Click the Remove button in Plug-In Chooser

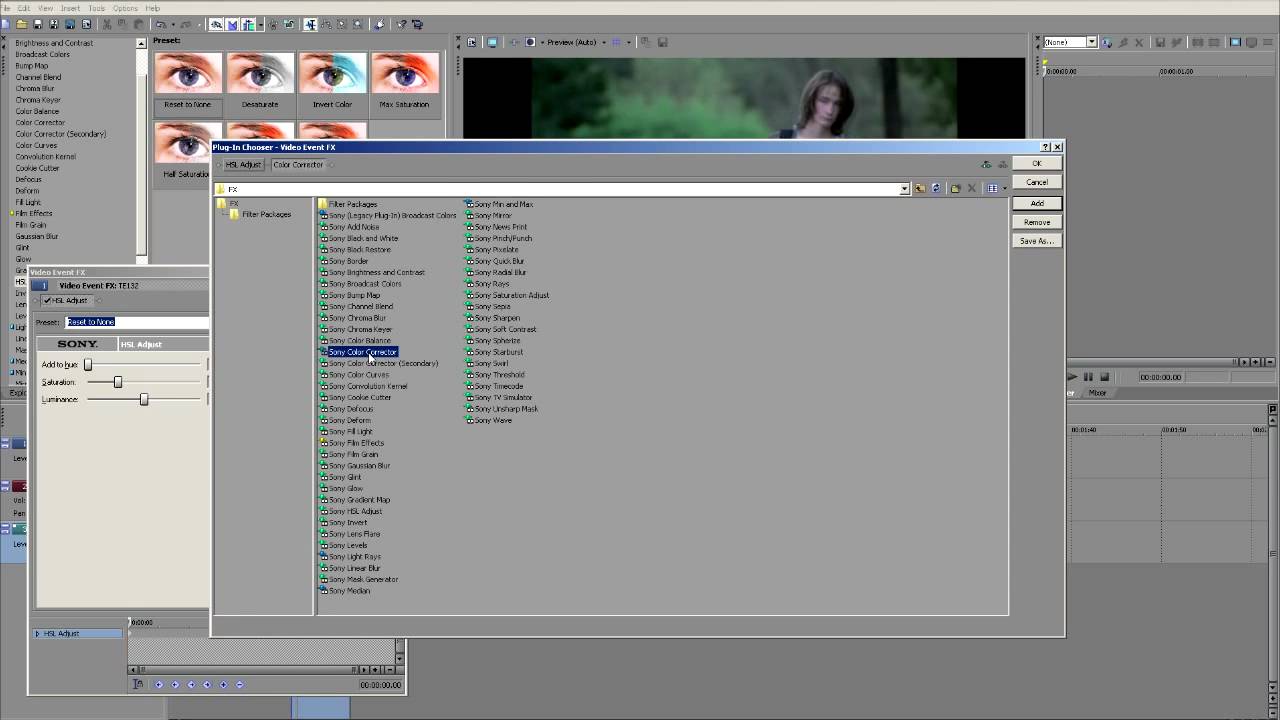(x=1037, y=222)
